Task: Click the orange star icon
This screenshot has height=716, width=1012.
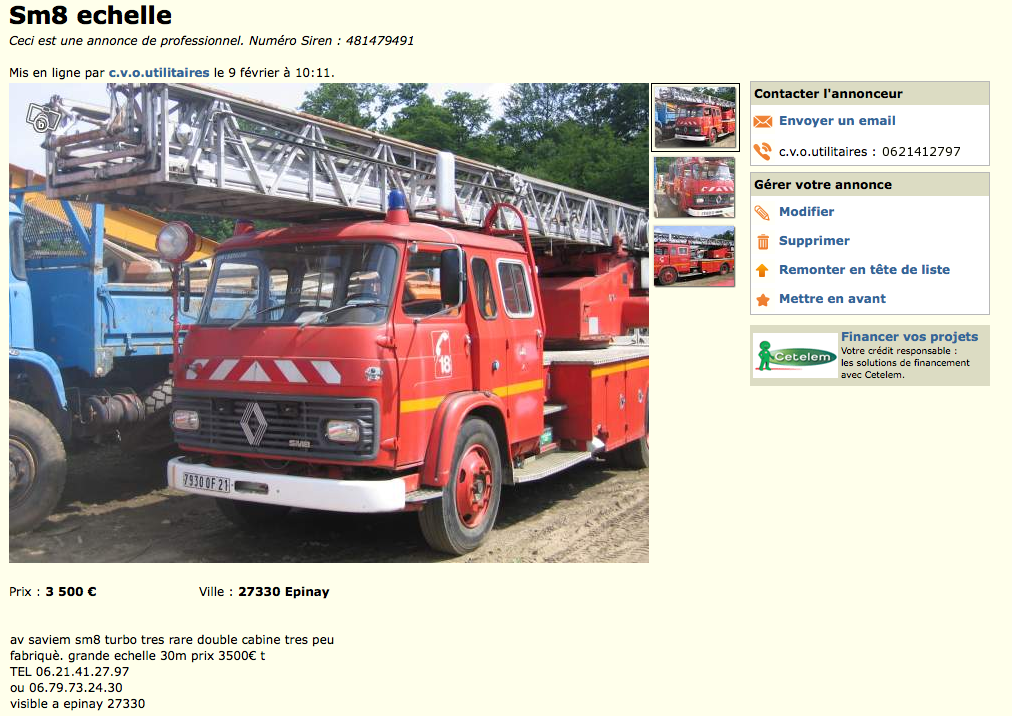Action: tap(763, 300)
